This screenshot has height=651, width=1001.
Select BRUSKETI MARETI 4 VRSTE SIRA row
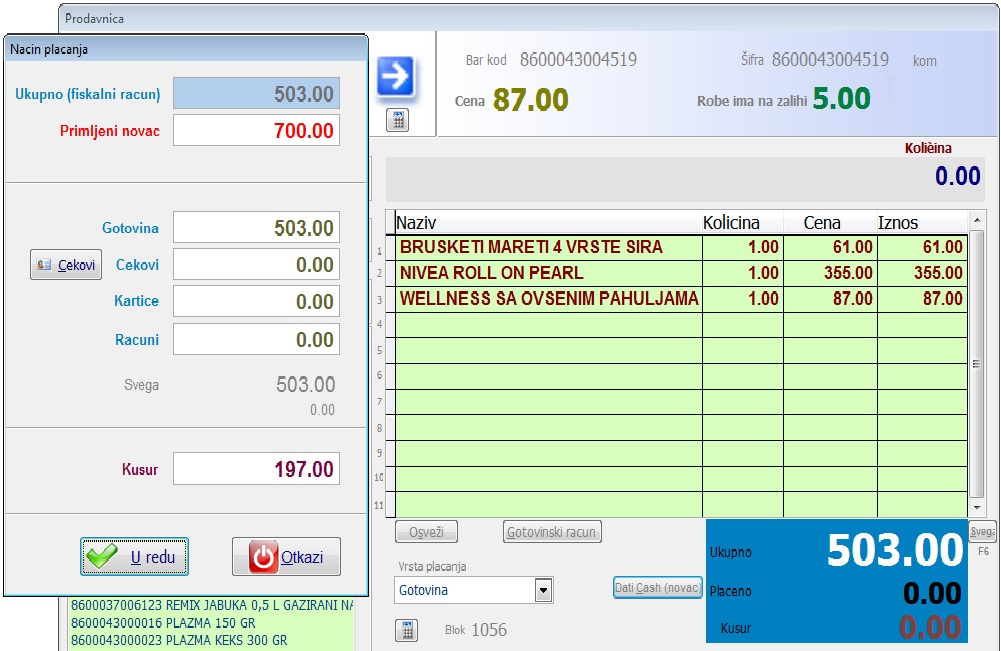point(549,247)
